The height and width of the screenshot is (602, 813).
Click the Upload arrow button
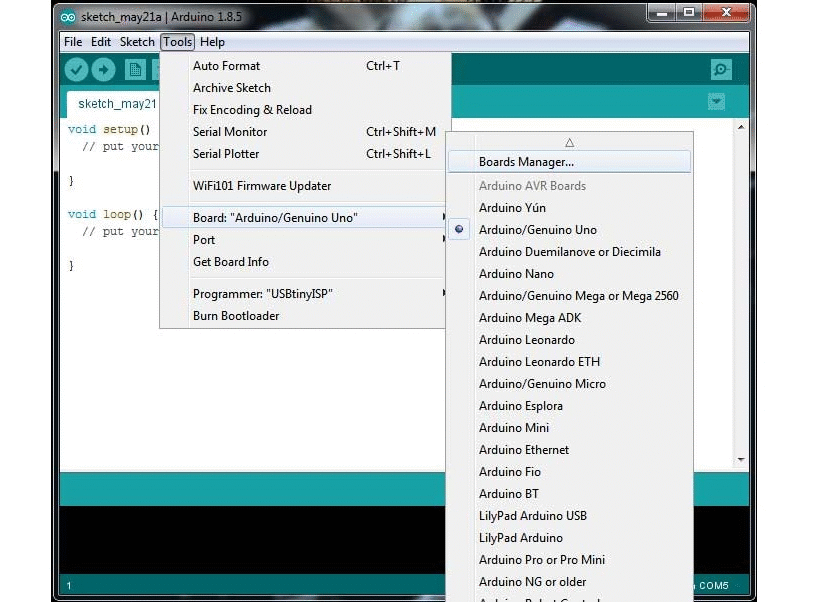[103, 69]
